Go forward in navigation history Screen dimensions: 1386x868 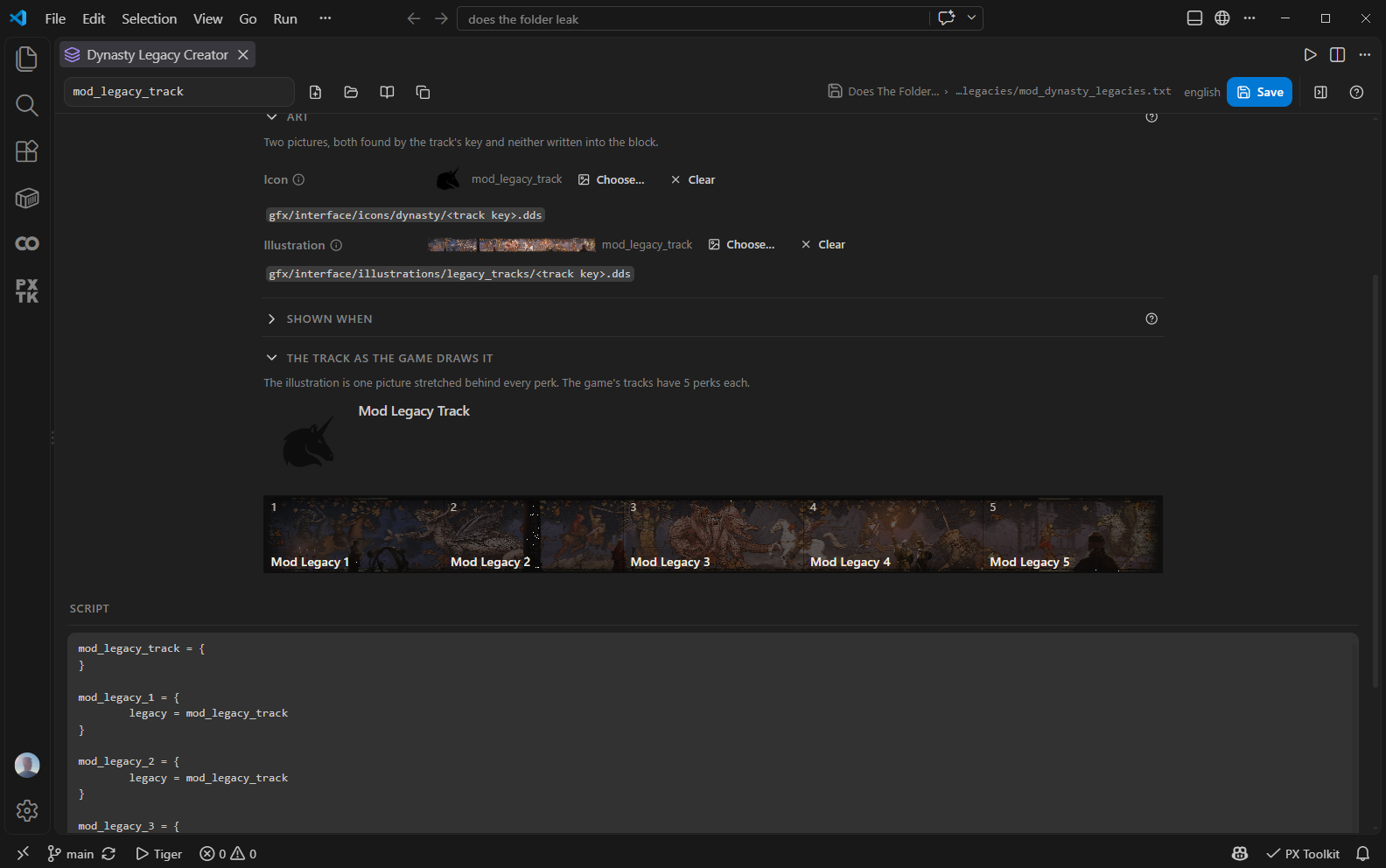click(441, 18)
